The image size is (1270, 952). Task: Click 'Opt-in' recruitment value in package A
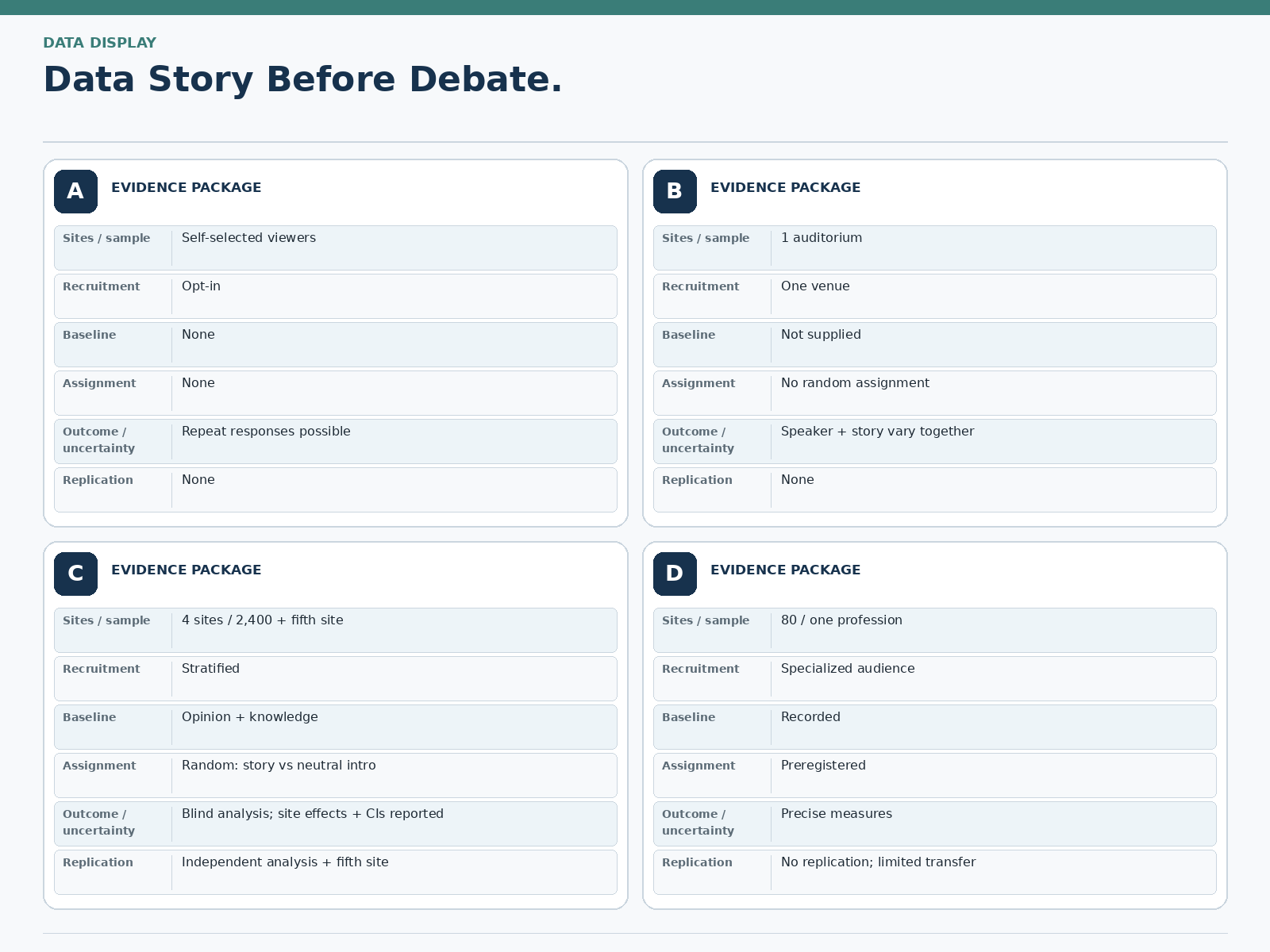[201, 286]
